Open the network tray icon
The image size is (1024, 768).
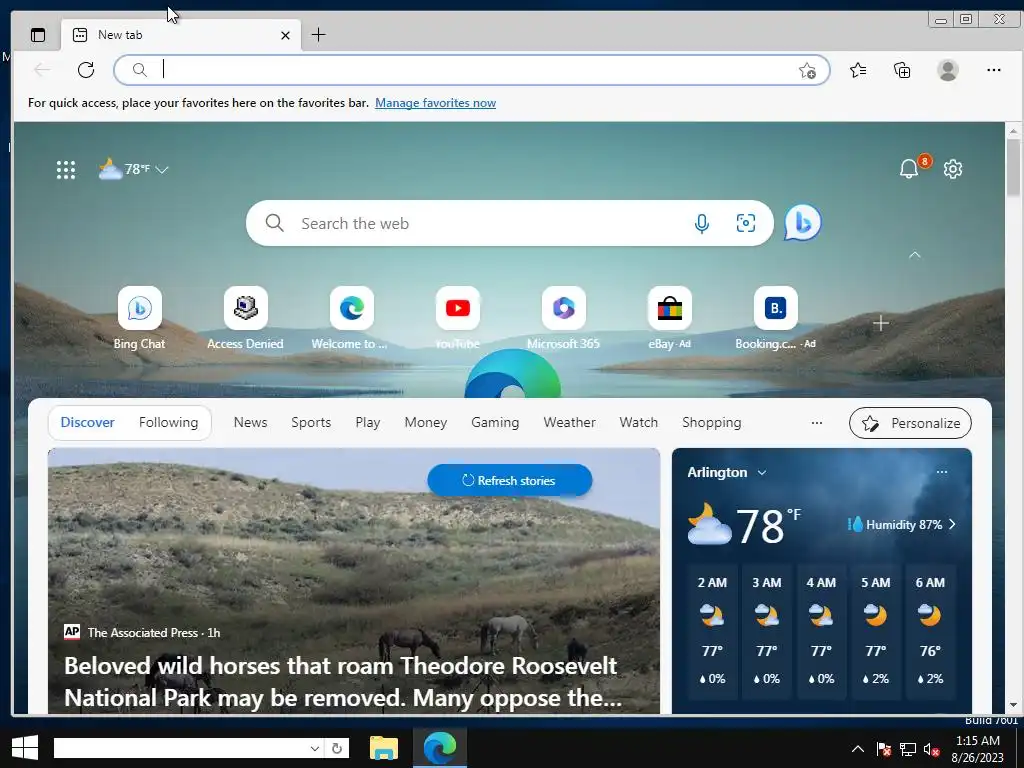click(908, 750)
